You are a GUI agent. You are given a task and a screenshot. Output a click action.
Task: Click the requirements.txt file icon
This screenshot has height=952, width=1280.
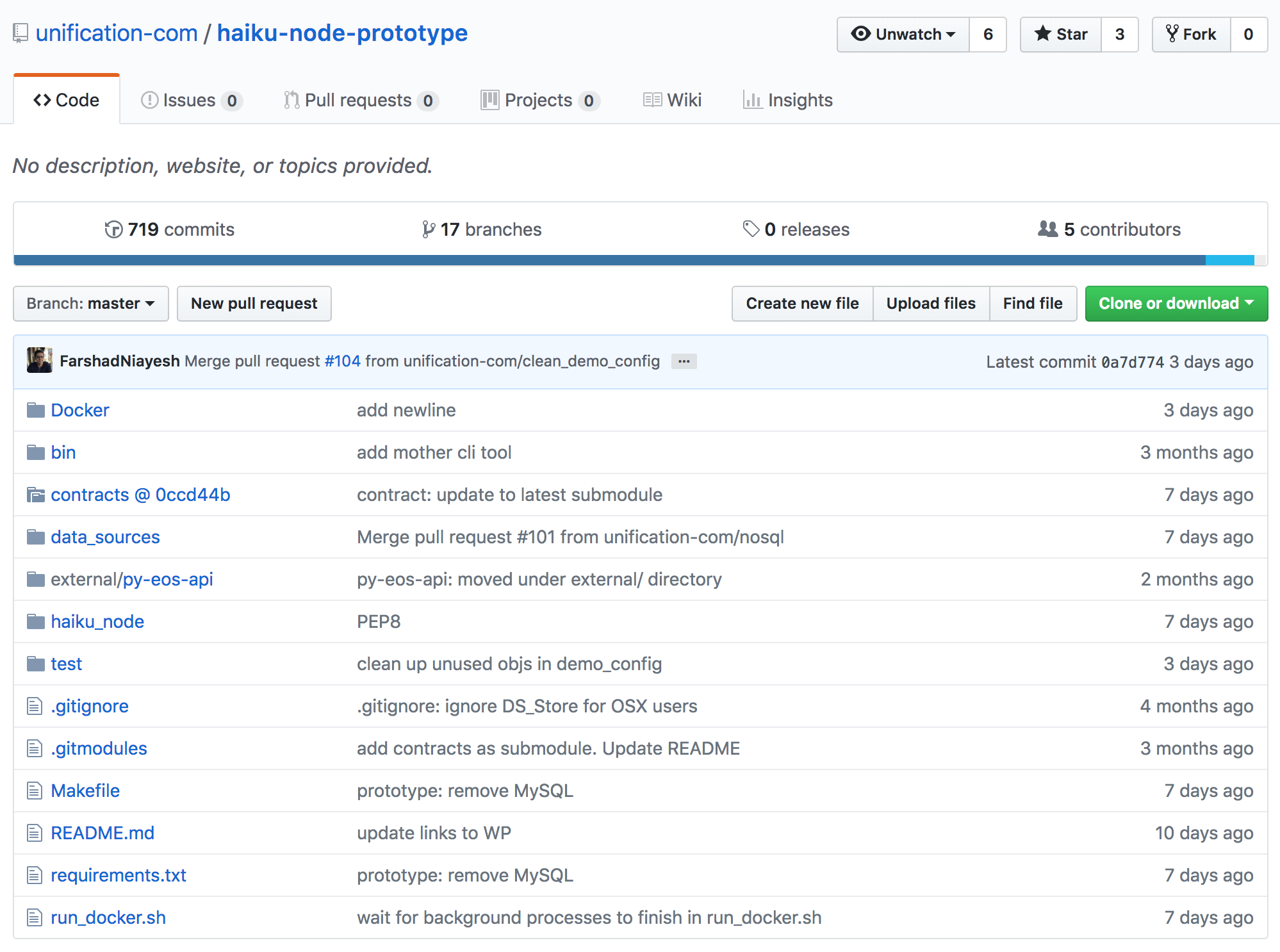[x=35, y=875]
